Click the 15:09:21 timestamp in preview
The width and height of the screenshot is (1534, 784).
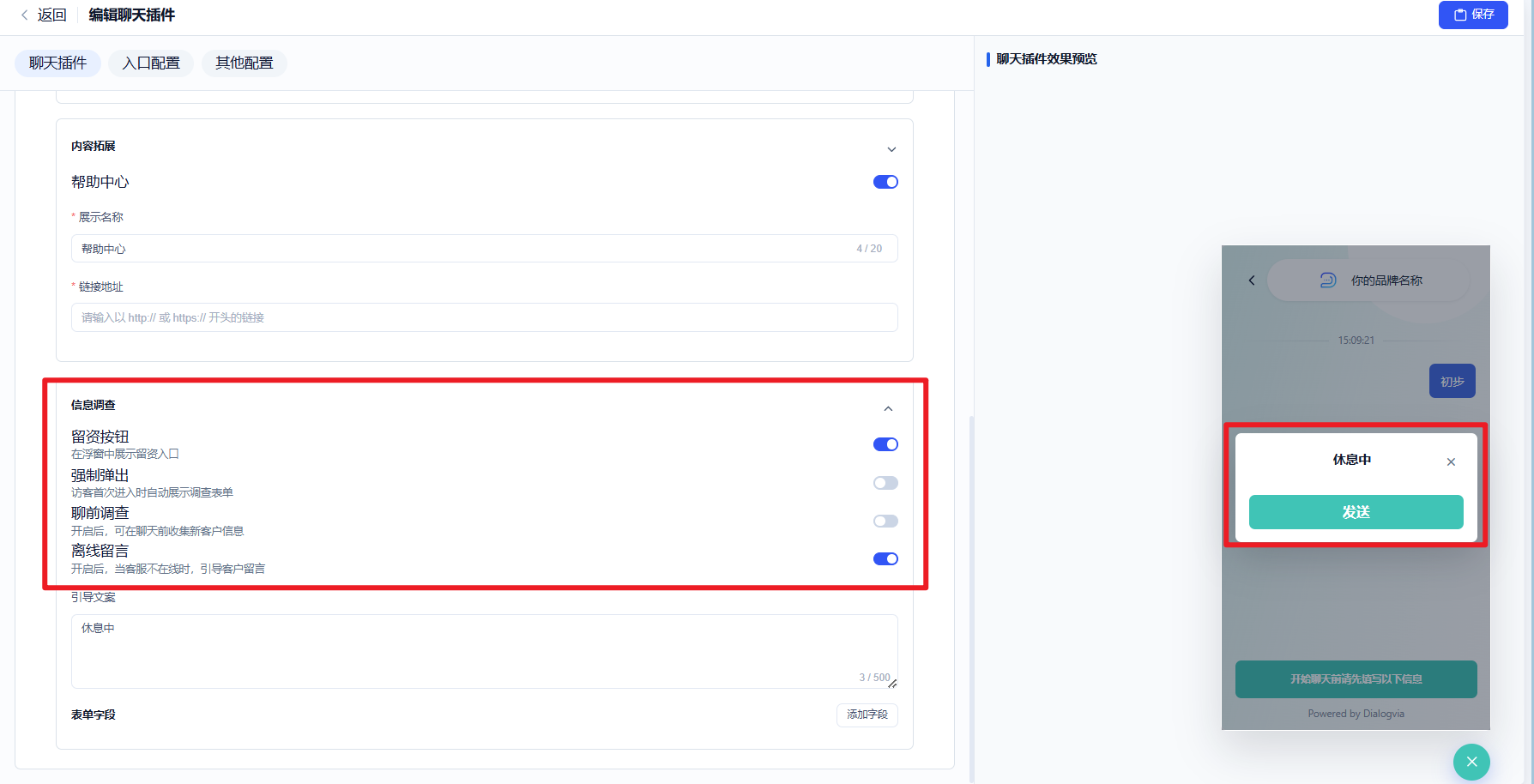[x=1356, y=341]
